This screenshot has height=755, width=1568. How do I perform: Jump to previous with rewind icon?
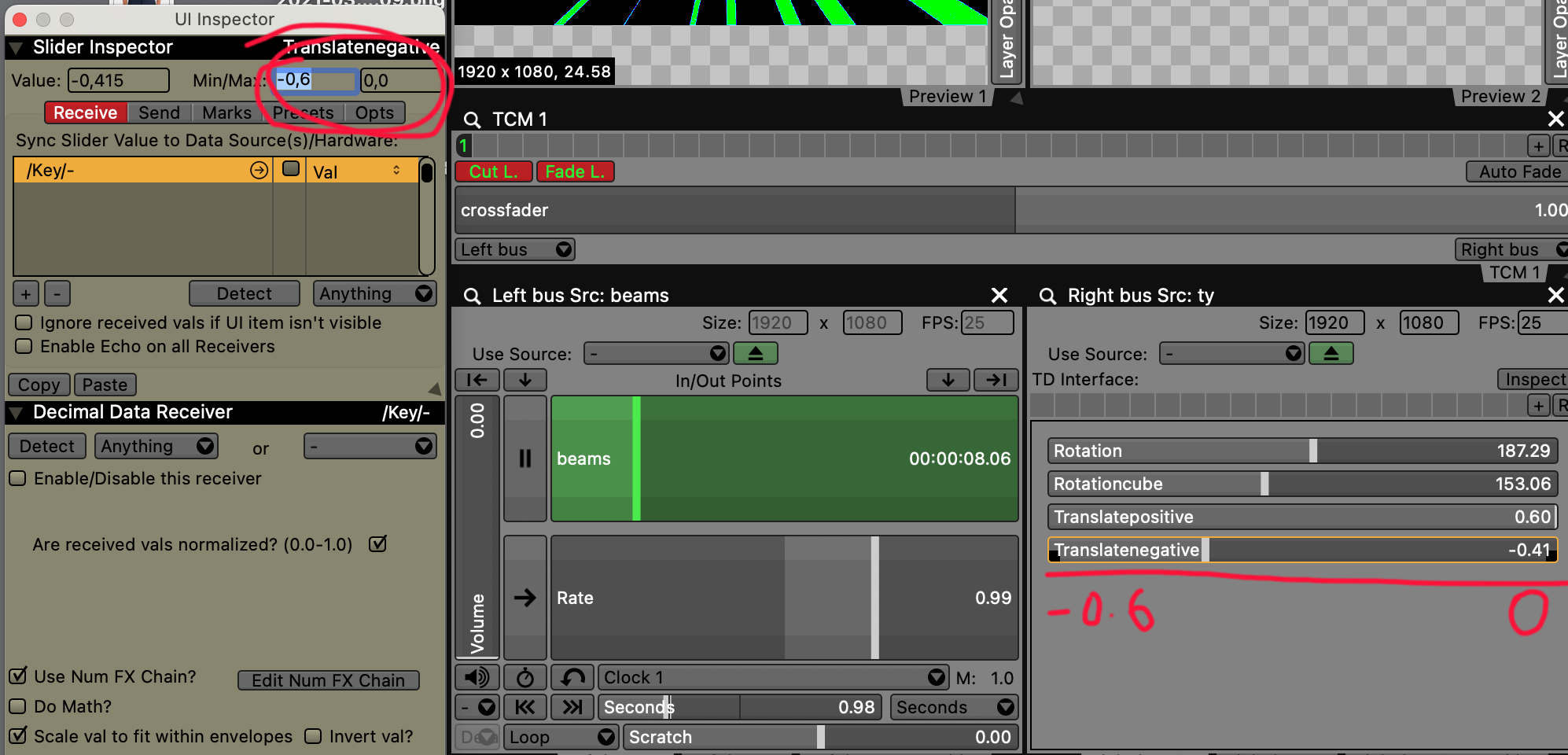tap(525, 708)
